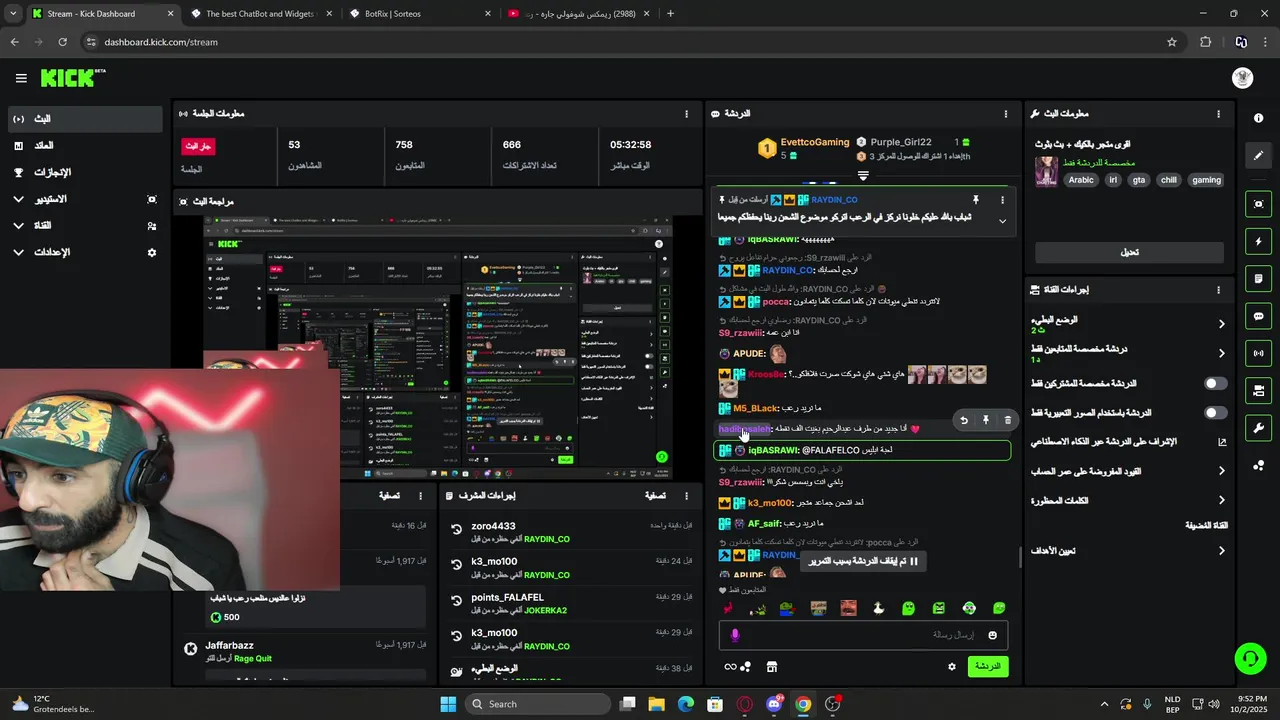Click the تعديل edit button in stream info

click(x=1129, y=252)
